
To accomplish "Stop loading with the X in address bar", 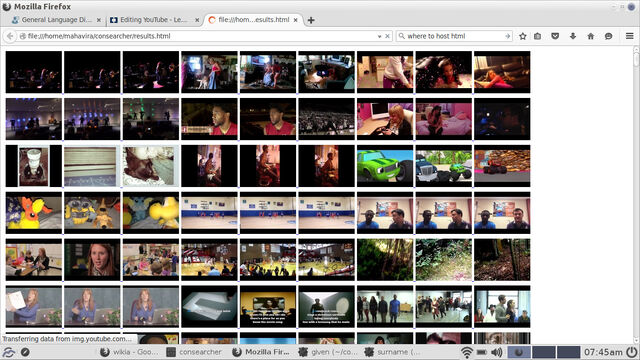I will 387,36.
